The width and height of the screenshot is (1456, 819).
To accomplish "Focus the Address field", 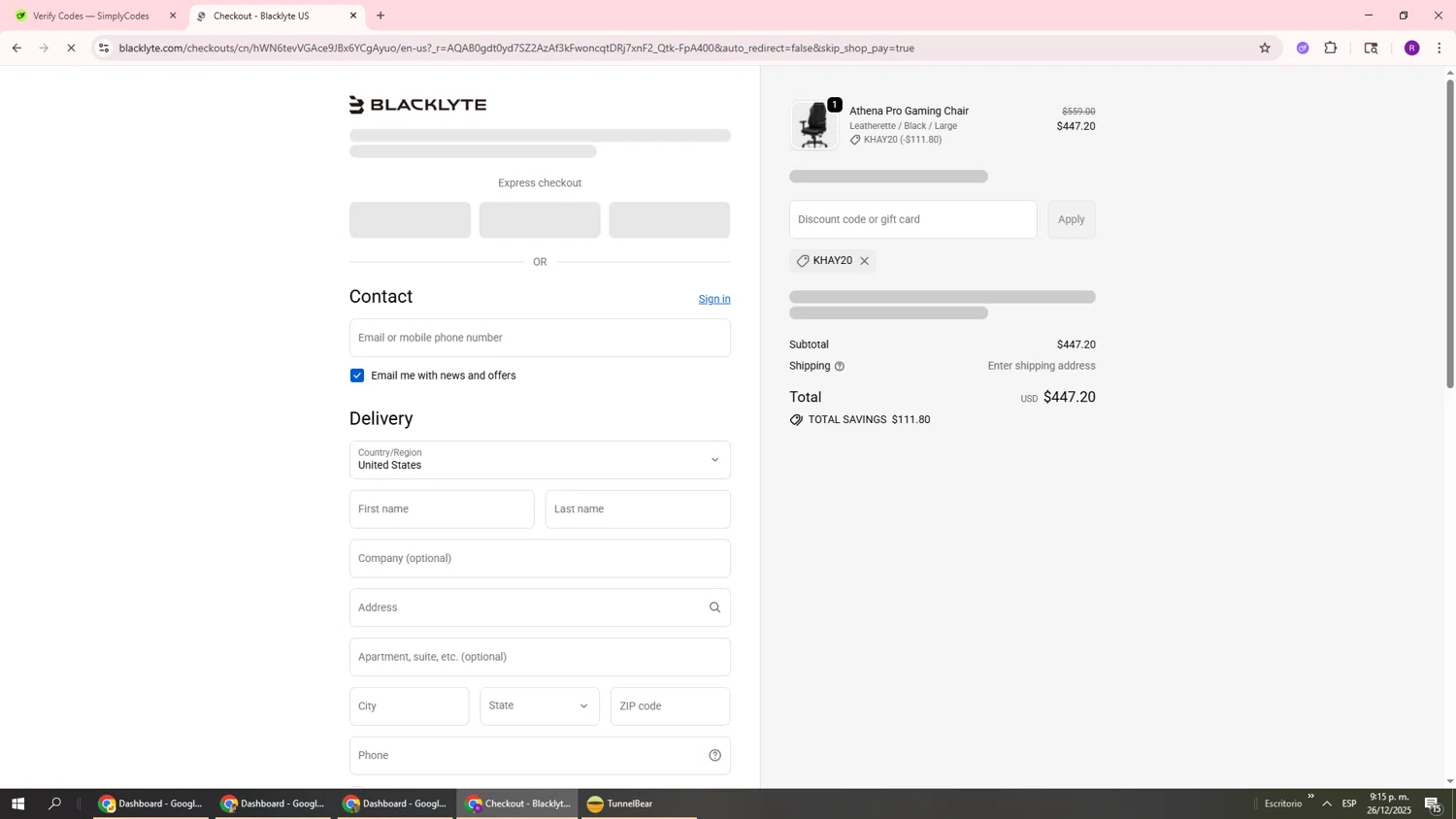I will pyautogui.click(x=540, y=607).
